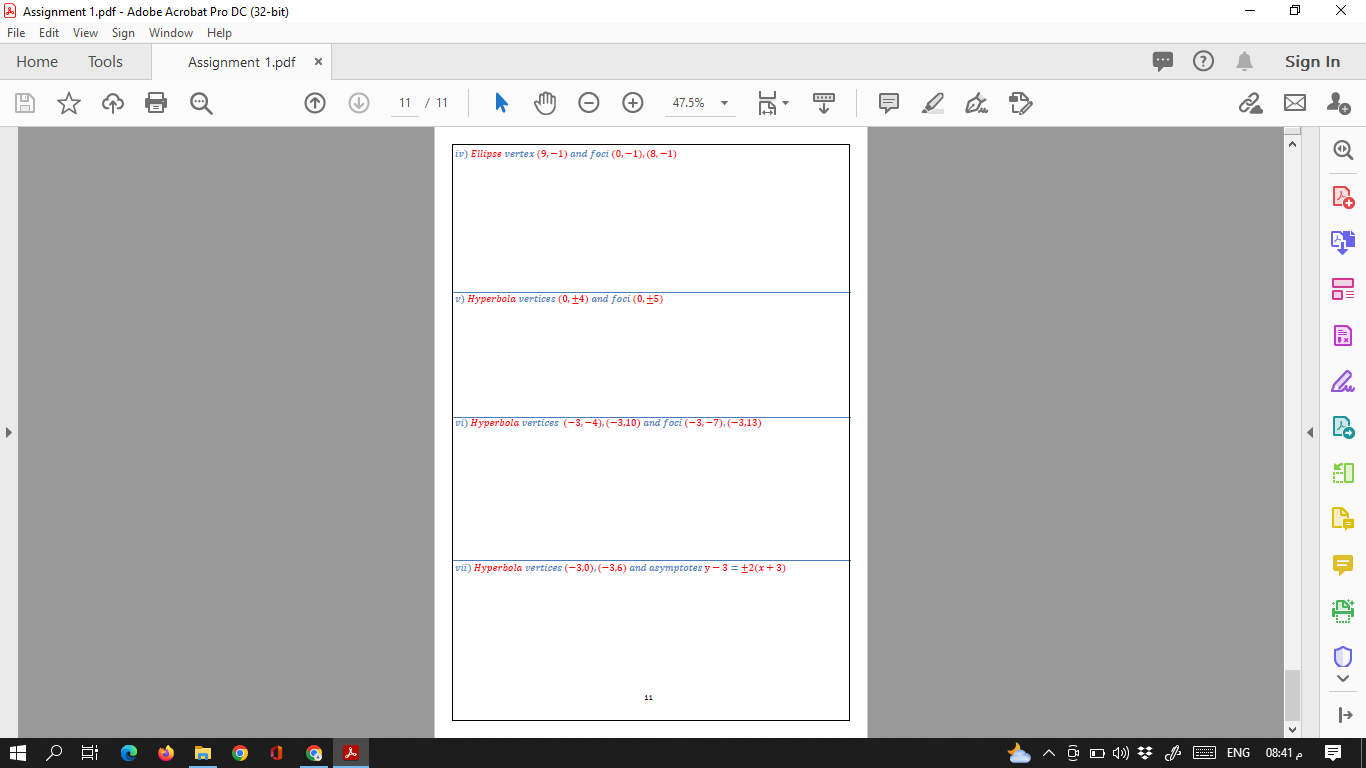This screenshot has height=768, width=1366.
Task: Select the Export PDF tool
Action: tap(1343, 241)
